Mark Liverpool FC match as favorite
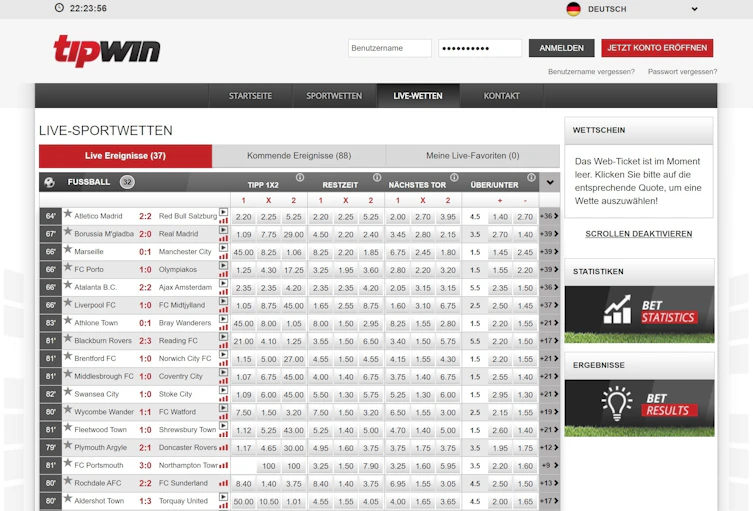753x511 pixels. (68, 304)
